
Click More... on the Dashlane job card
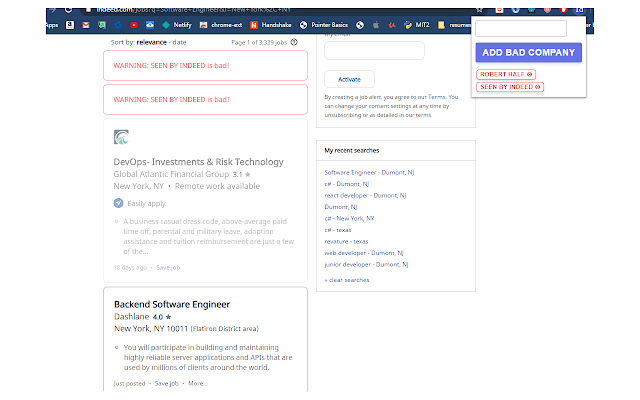tap(198, 384)
